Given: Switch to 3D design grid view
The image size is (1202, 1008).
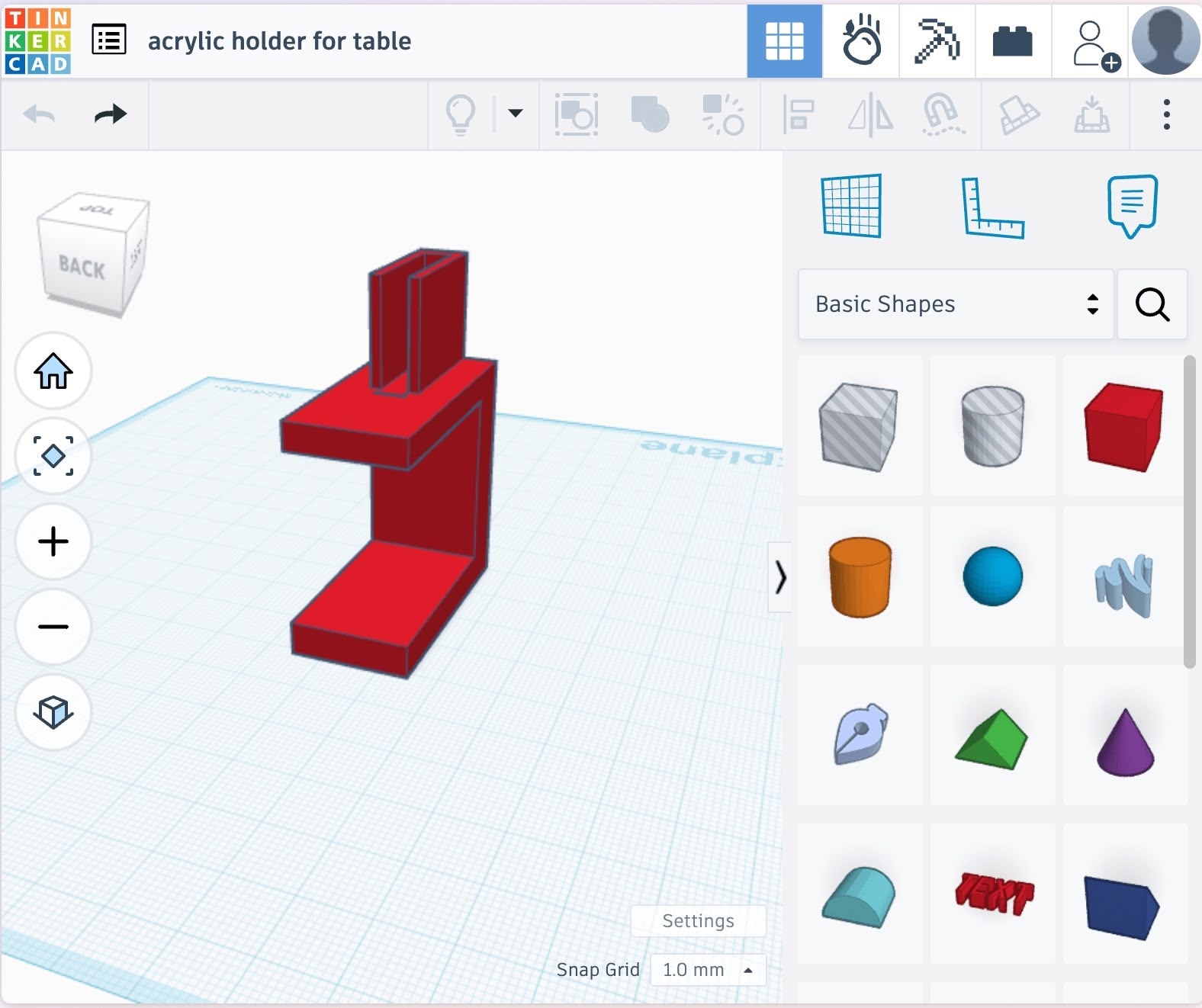Looking at the screenshot, I should tap(784, 41).
